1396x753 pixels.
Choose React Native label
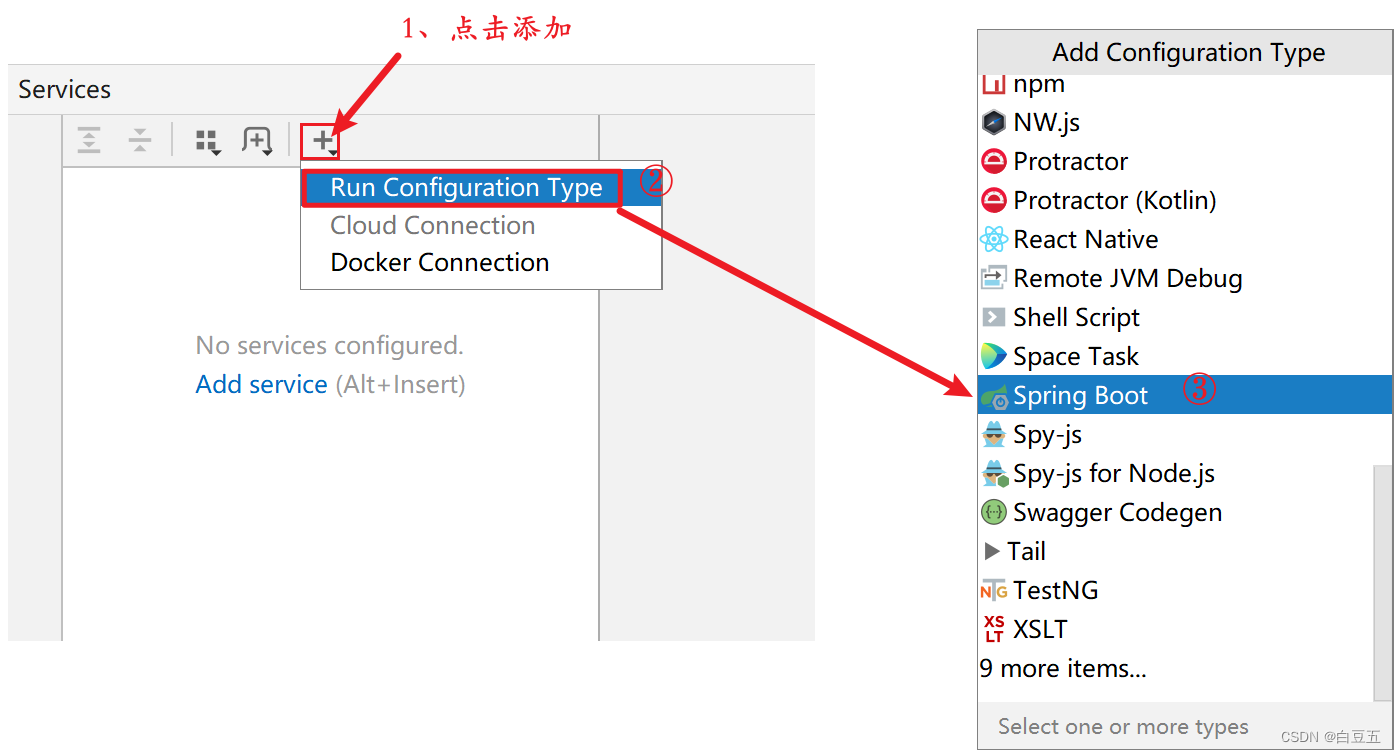click(1086, 240)
